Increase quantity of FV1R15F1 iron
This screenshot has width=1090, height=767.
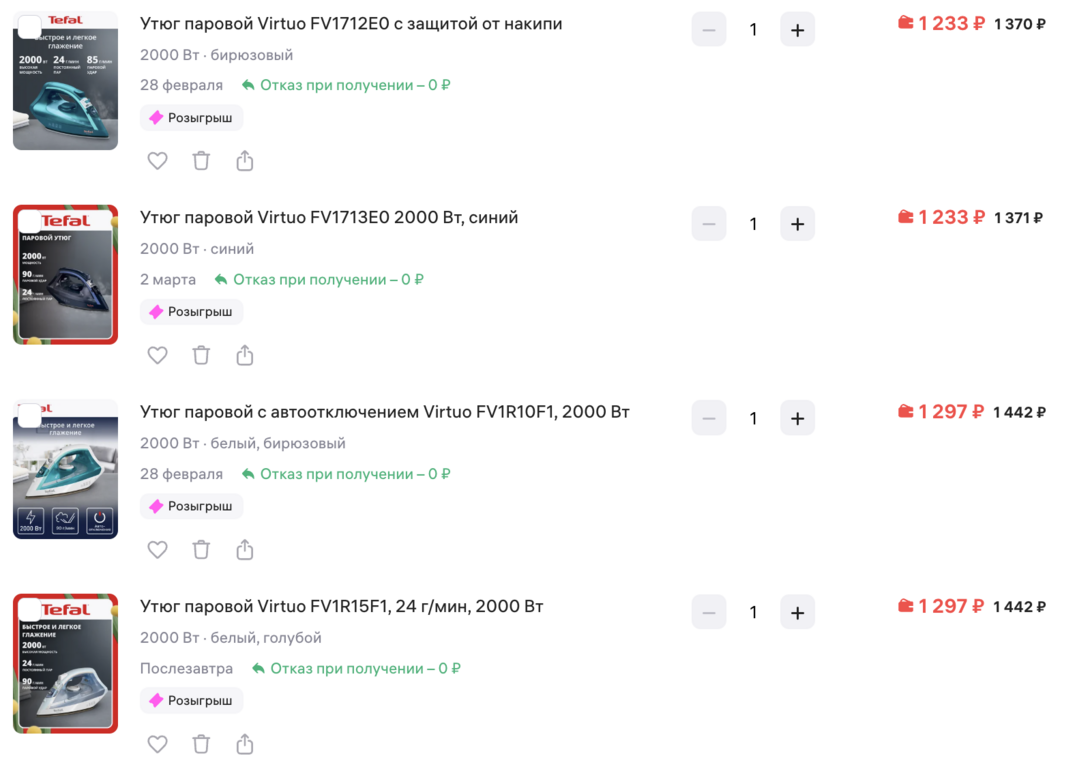pyautogui.click(x=797, y=612)
